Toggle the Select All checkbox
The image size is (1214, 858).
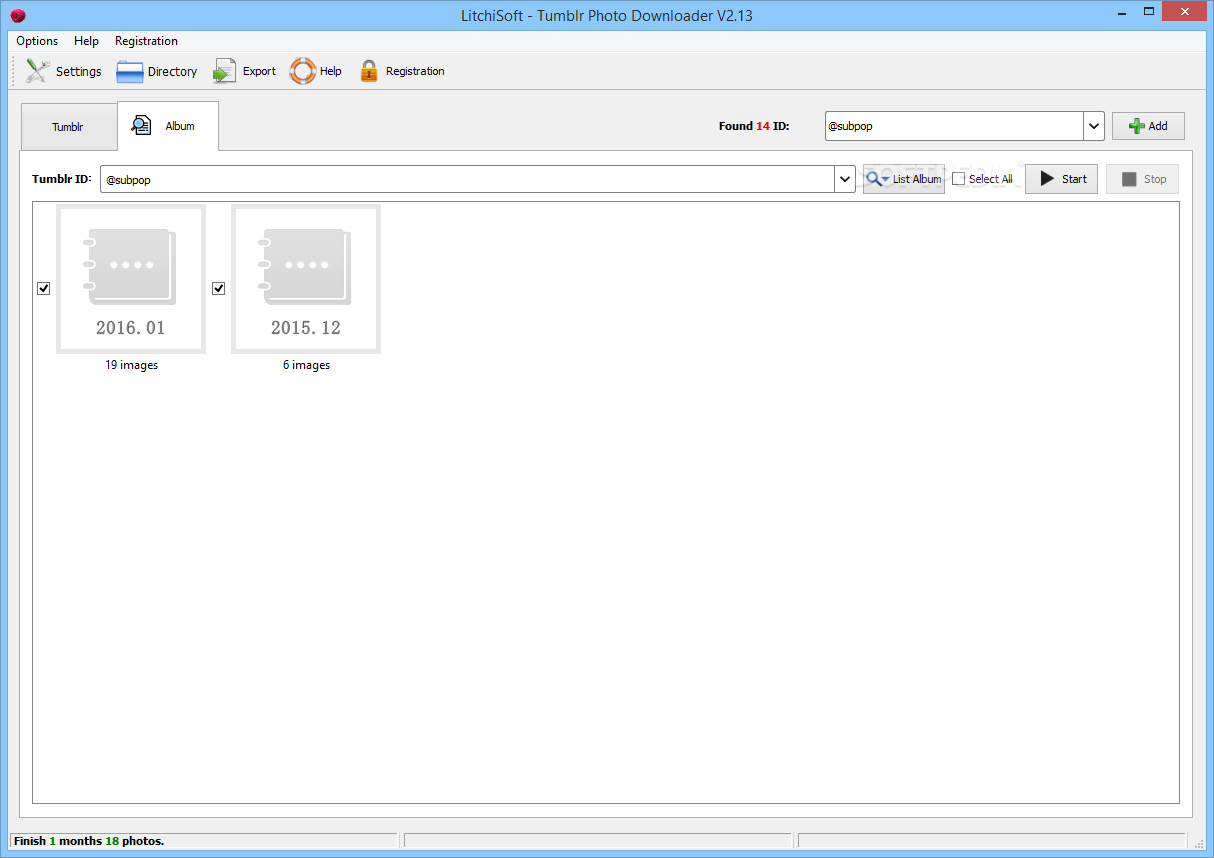coord(959,179)
